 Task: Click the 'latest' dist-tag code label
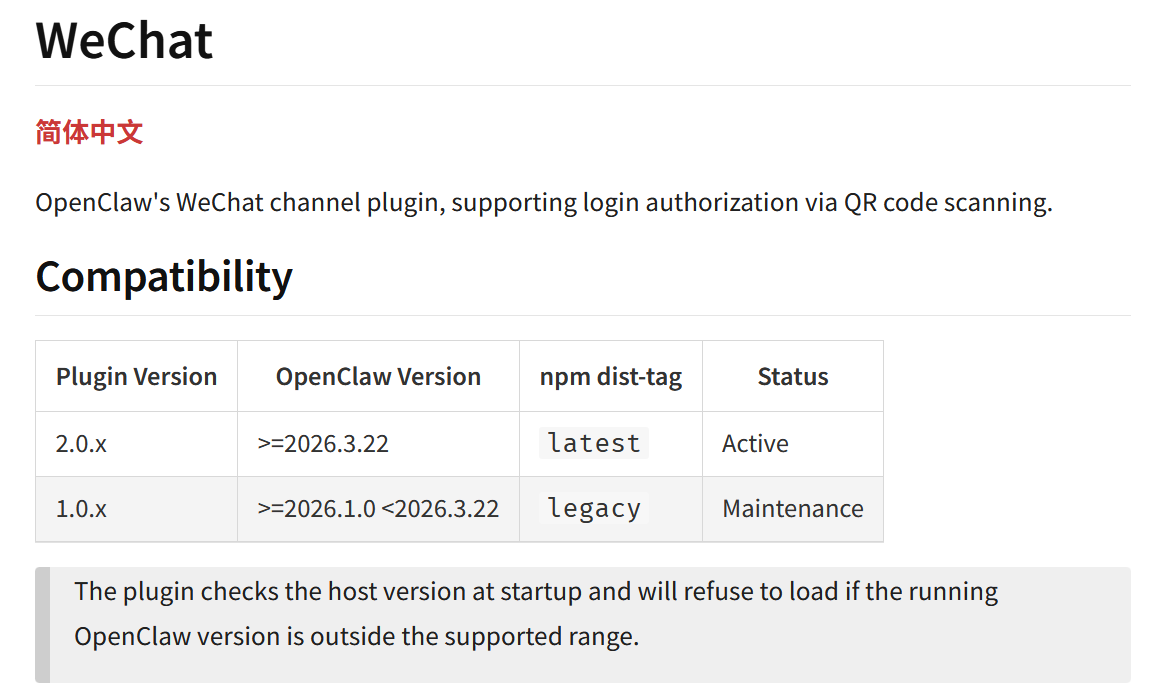[594, 443]
